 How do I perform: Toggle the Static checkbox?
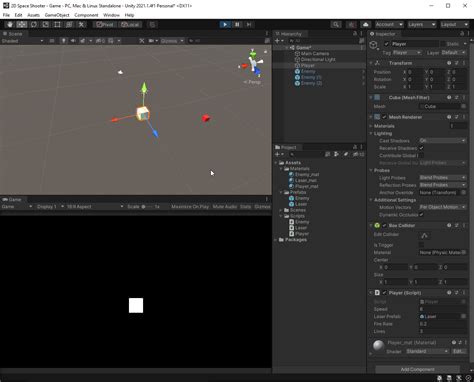(x=443, y=44)
